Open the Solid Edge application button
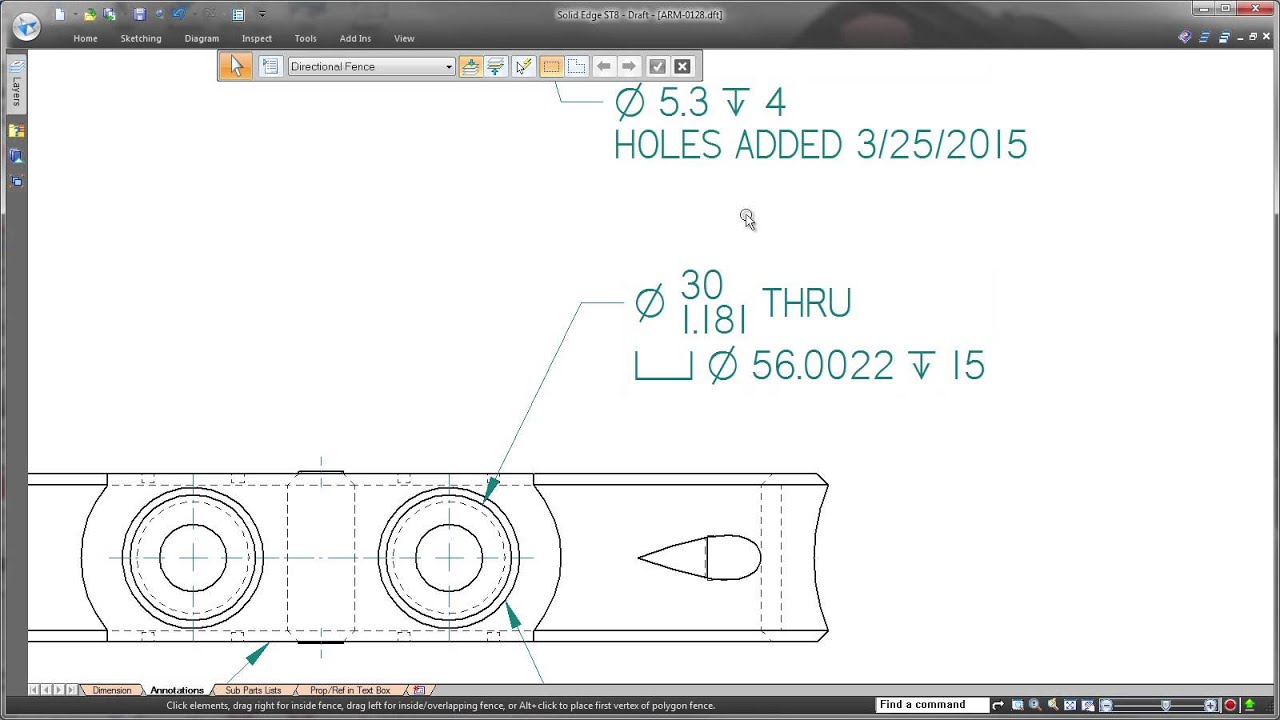Image resolution: width=1280 pixels, height=720 pixels. 26,27
